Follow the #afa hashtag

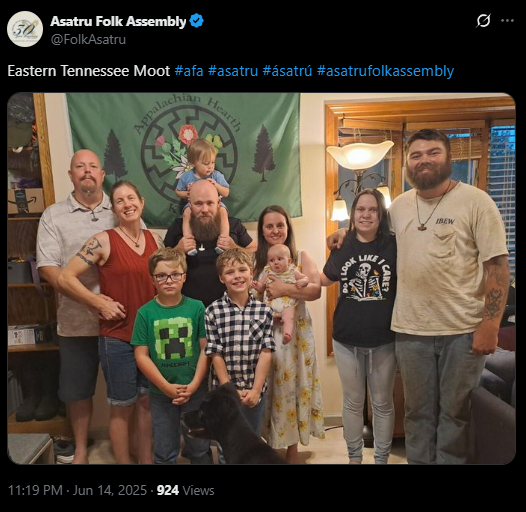tap(189, 71)
